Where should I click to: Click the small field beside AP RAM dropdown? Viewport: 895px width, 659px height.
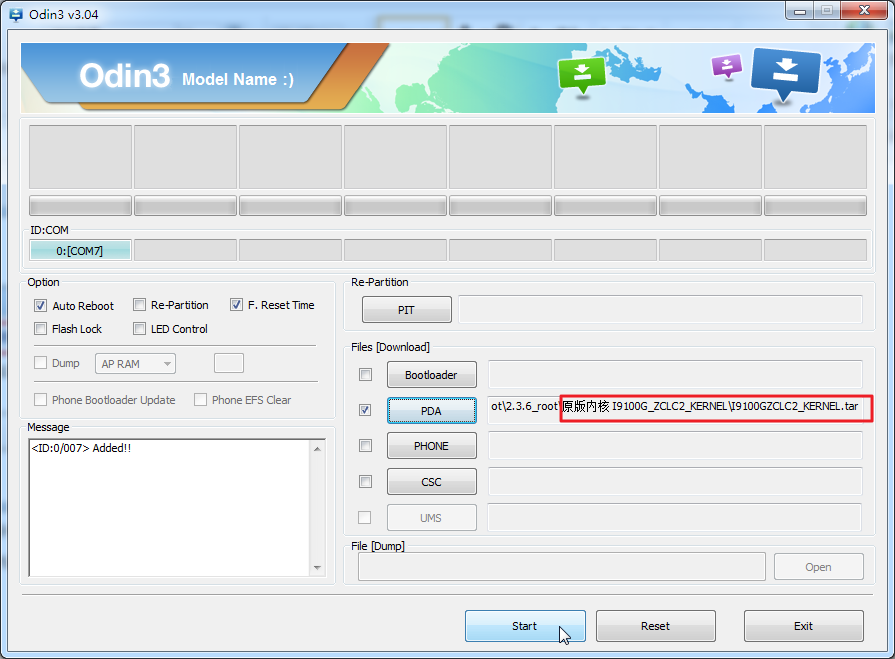(229, 363)
